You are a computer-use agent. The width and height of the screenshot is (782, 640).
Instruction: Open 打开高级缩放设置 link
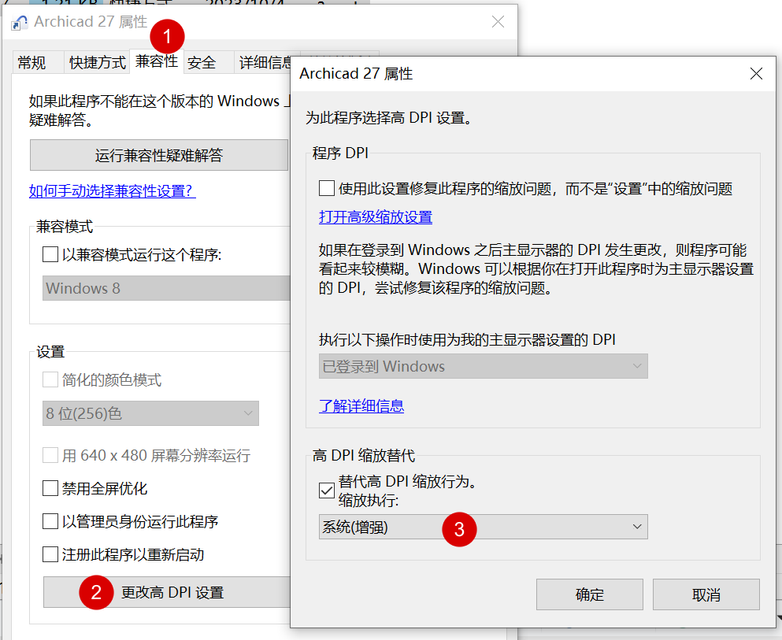[x=376, y=217]
